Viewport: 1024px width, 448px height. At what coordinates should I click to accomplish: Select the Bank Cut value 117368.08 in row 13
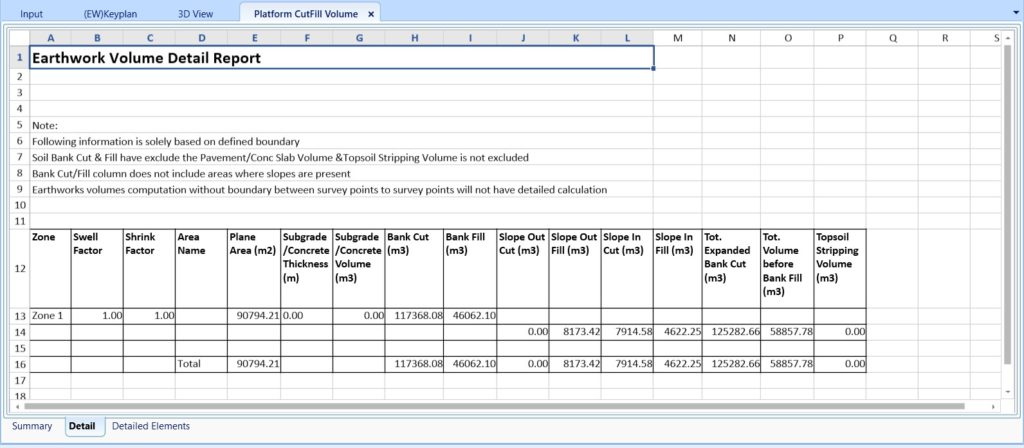(414, 316)
